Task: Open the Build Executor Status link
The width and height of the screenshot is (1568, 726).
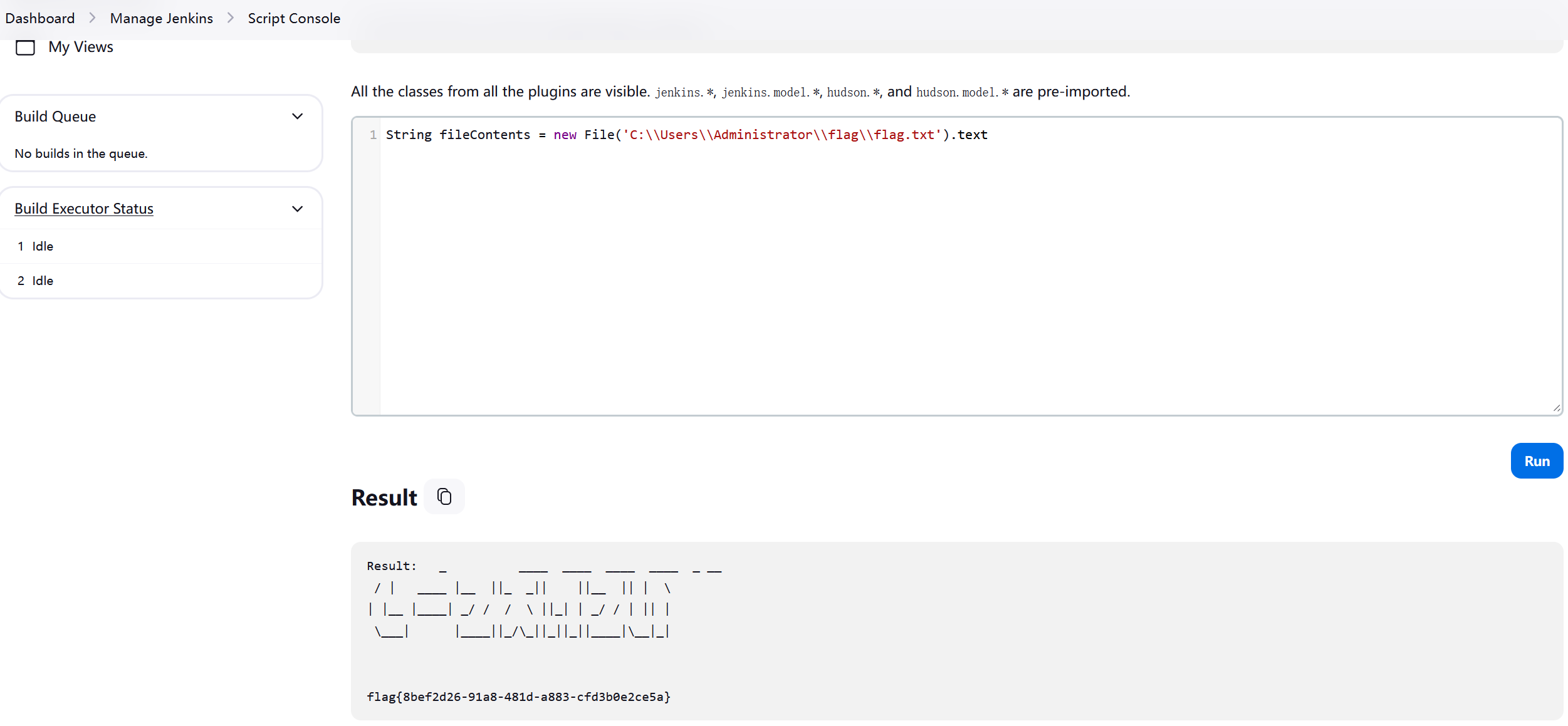Action: (84, 209)
